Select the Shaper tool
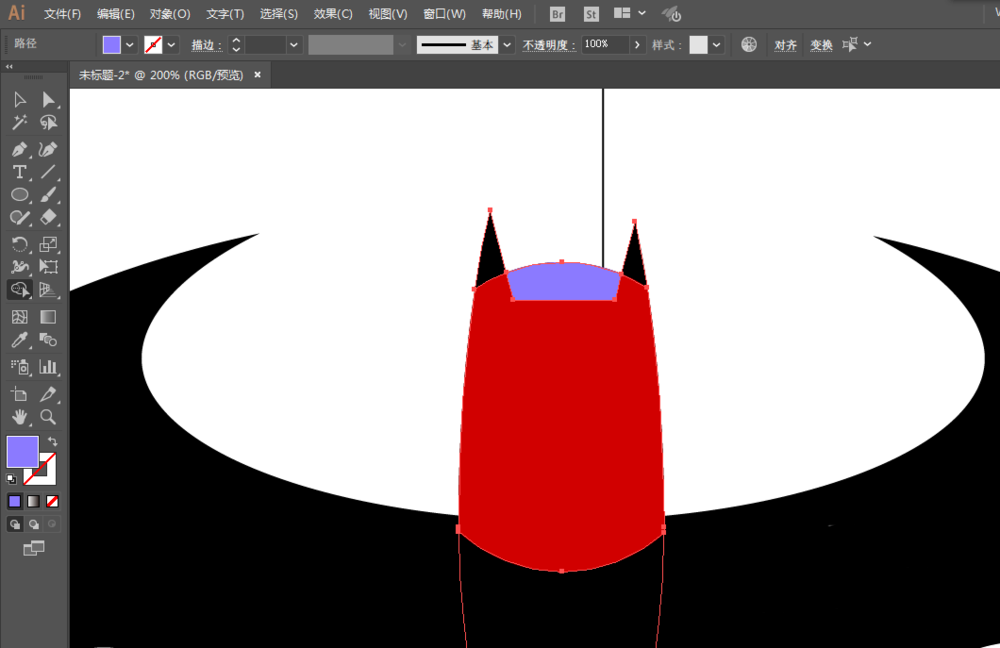Viewport: 1000px width, 648px height. [x=20, y=217]
